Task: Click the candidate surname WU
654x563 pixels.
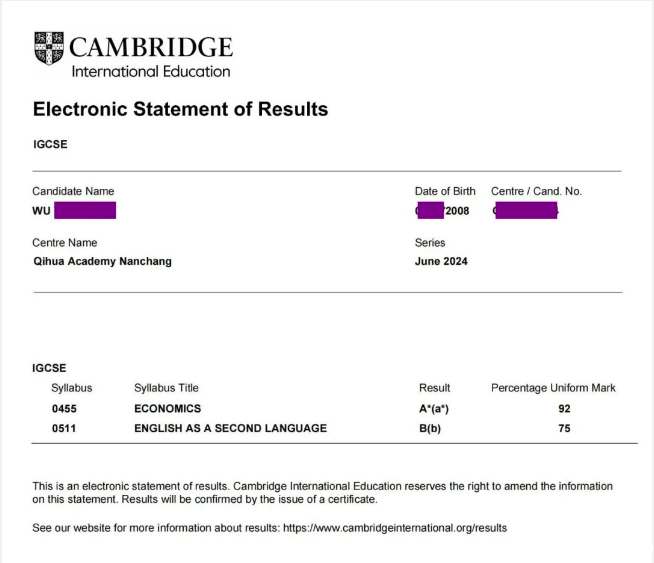Action: pos(42,211)
